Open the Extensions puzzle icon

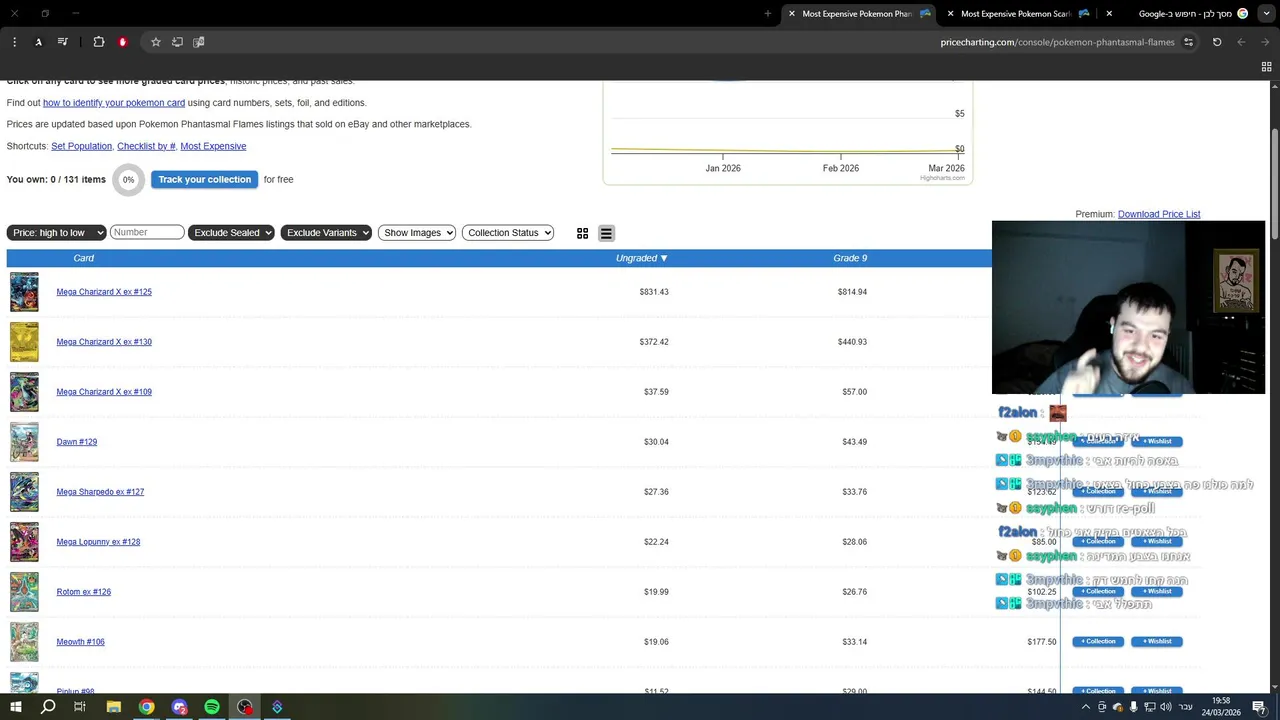pos(98,42)
